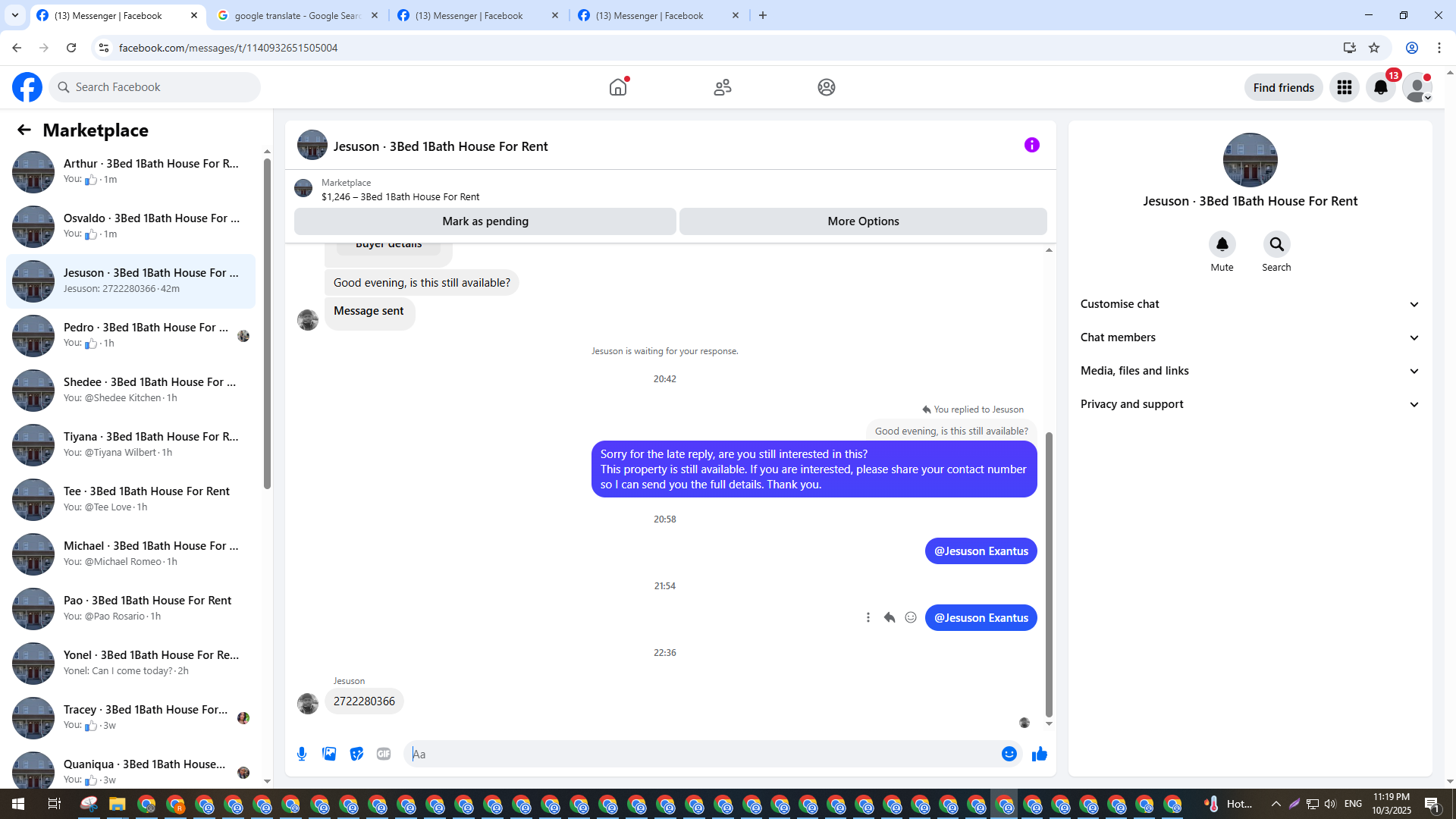Record a voice clip with microphone icon
Screen dimensions: 1456x819
tap(302, 754)
